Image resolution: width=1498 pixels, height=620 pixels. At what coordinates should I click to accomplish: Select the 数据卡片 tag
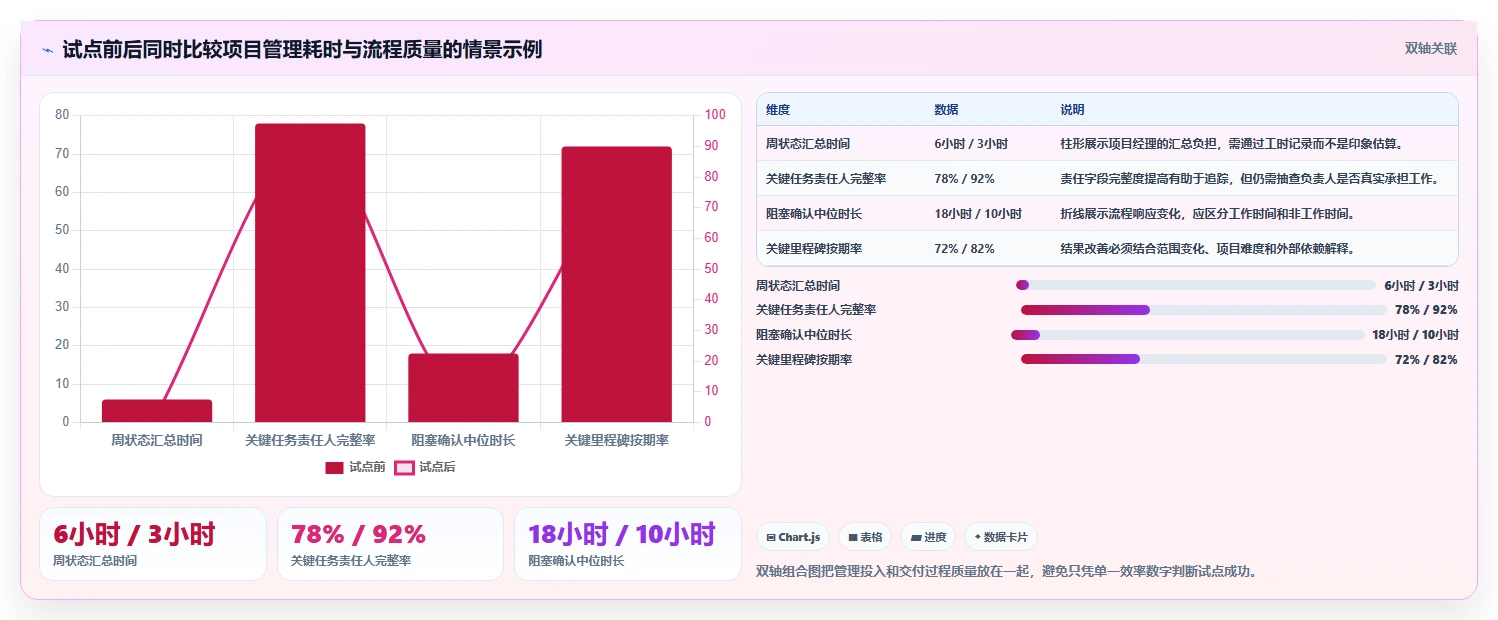pos(1001,537)
